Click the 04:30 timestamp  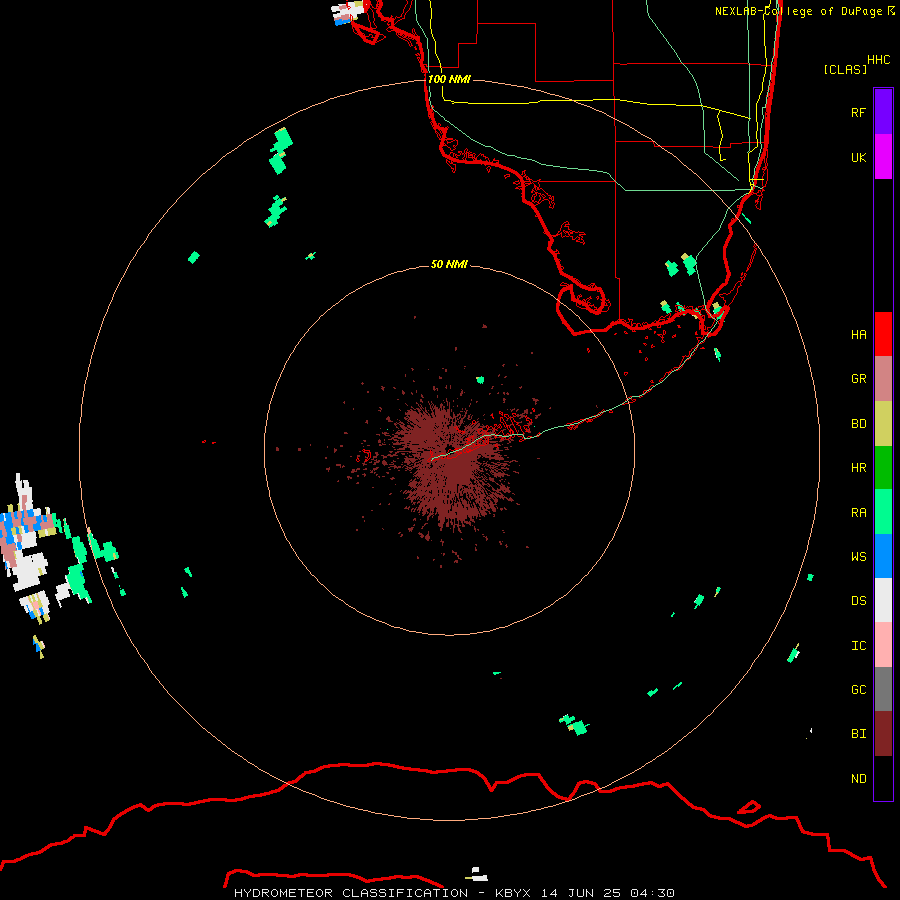click(652, 893)
